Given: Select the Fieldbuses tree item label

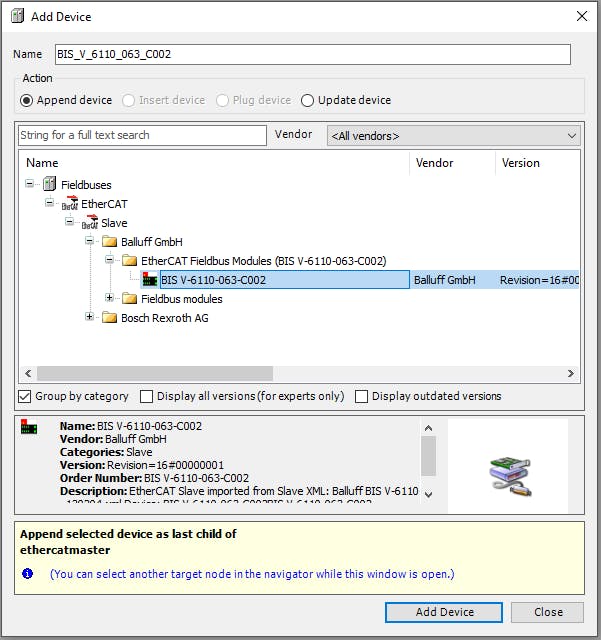Looking at the screenshot, I should click(x=86, y=185).
